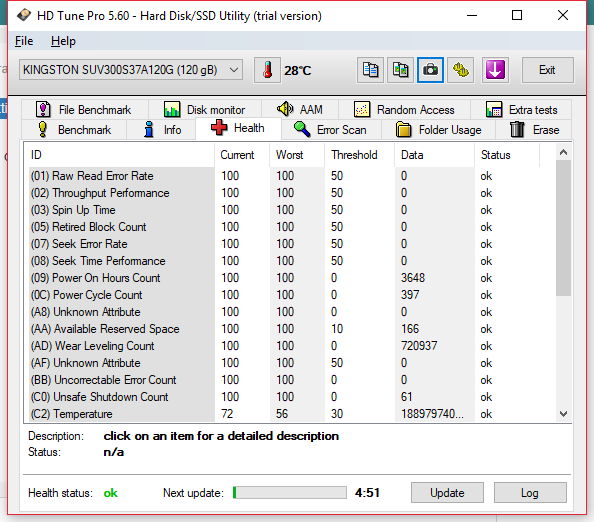Viewport: 594px width, 522px height.
Task: Open the AAM speaker tab
Action: (x=300, y=109)
